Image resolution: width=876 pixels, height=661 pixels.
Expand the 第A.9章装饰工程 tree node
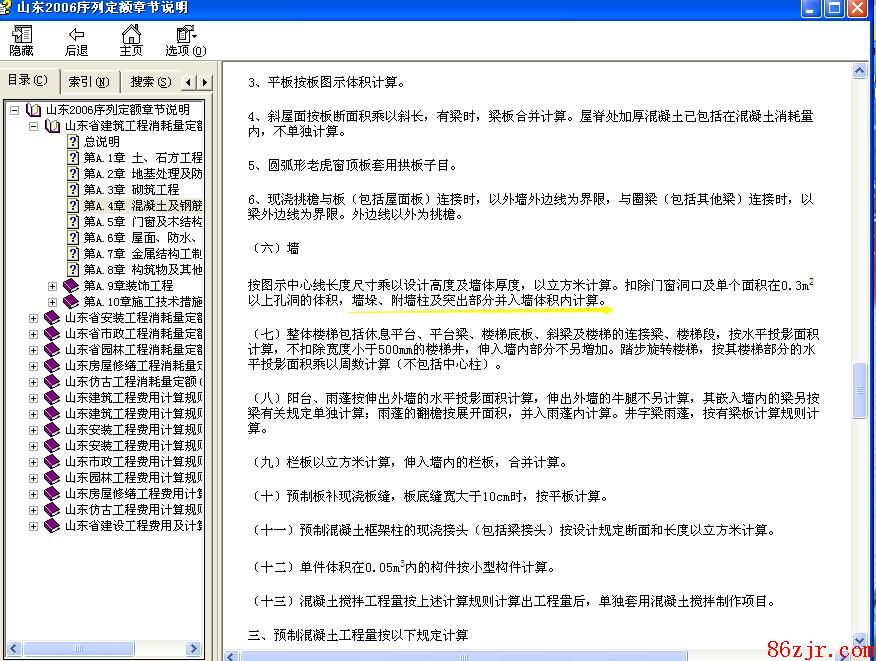[x=53, y=286]
